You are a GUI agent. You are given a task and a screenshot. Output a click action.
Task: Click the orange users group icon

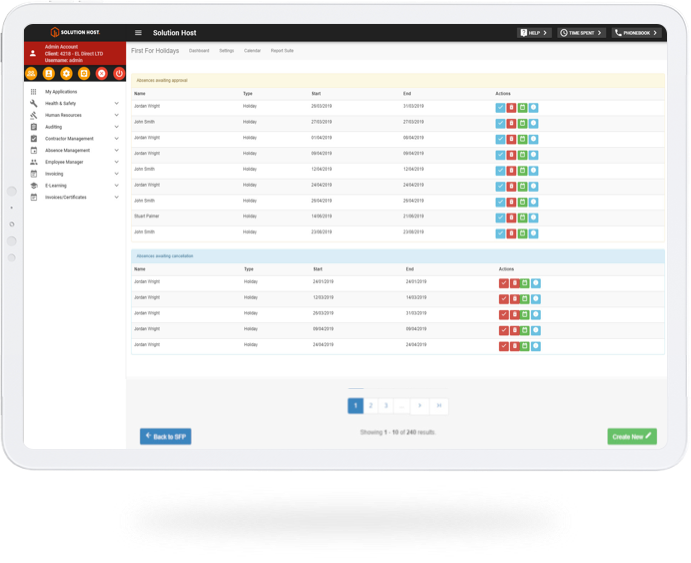32,73
